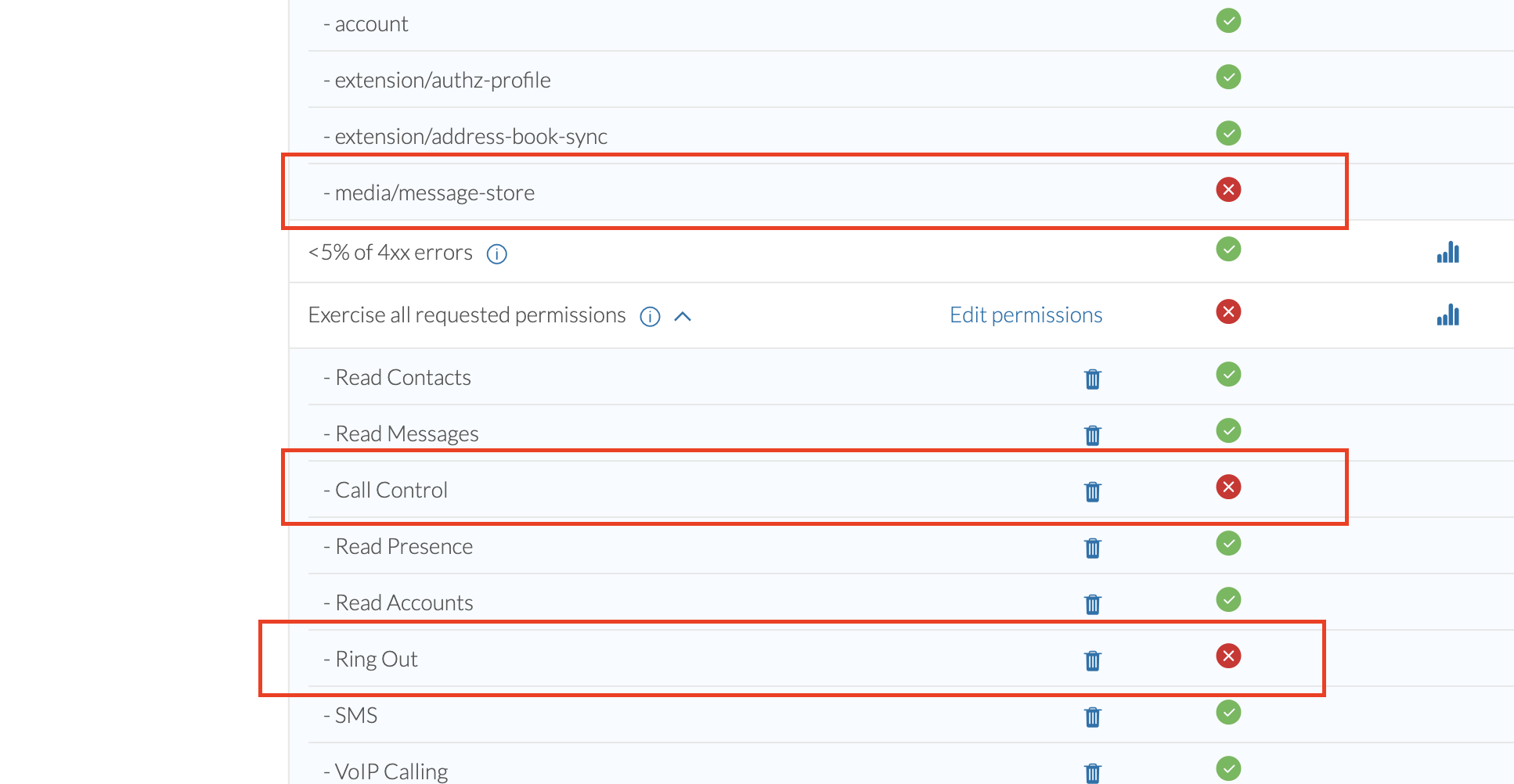Viewport: 1514px width, 784px height.
Task: Select the '- extension/address-book-sync' row text
Action: point(465,137)
